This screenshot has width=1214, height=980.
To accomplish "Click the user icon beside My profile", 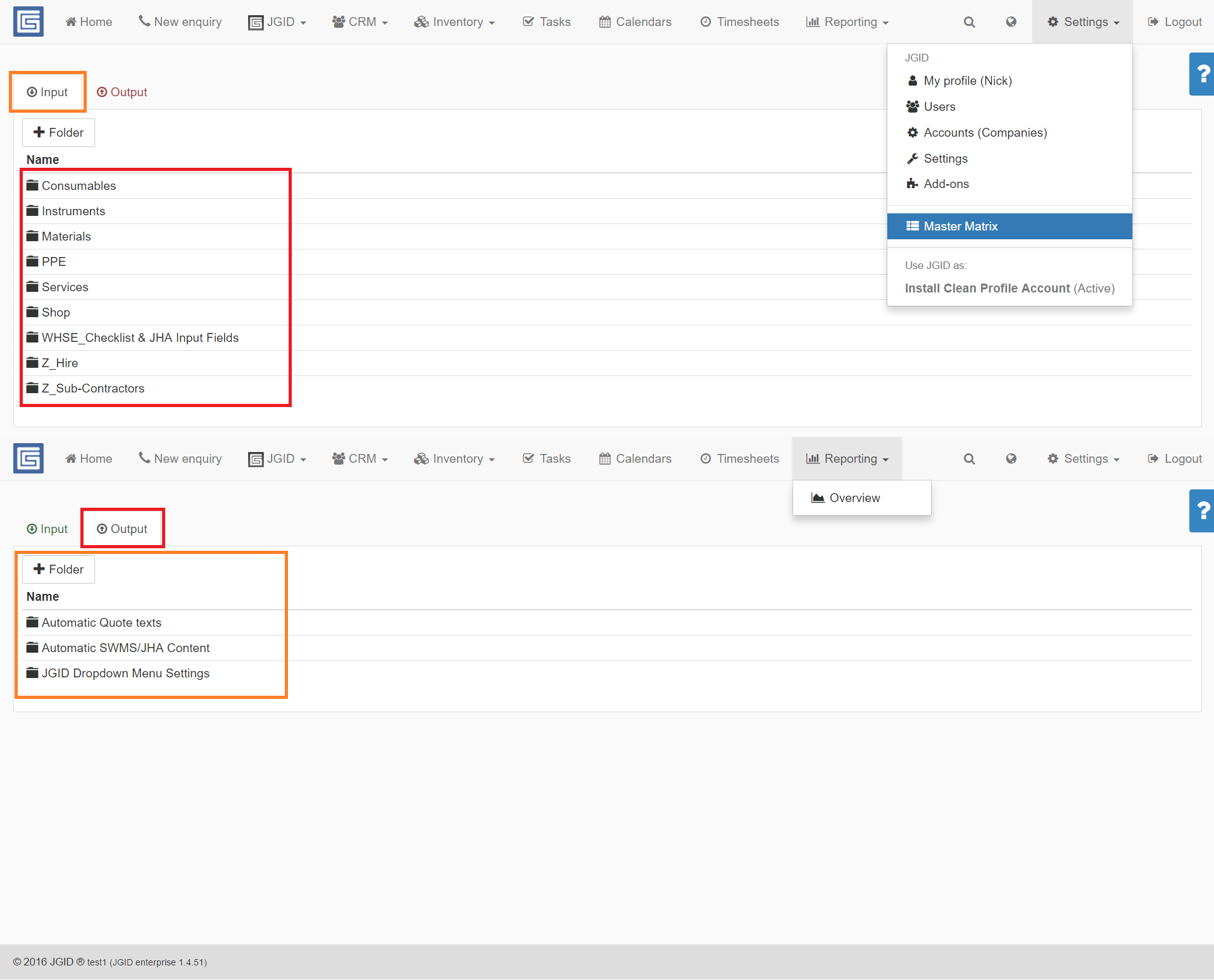I will (912, 80).
